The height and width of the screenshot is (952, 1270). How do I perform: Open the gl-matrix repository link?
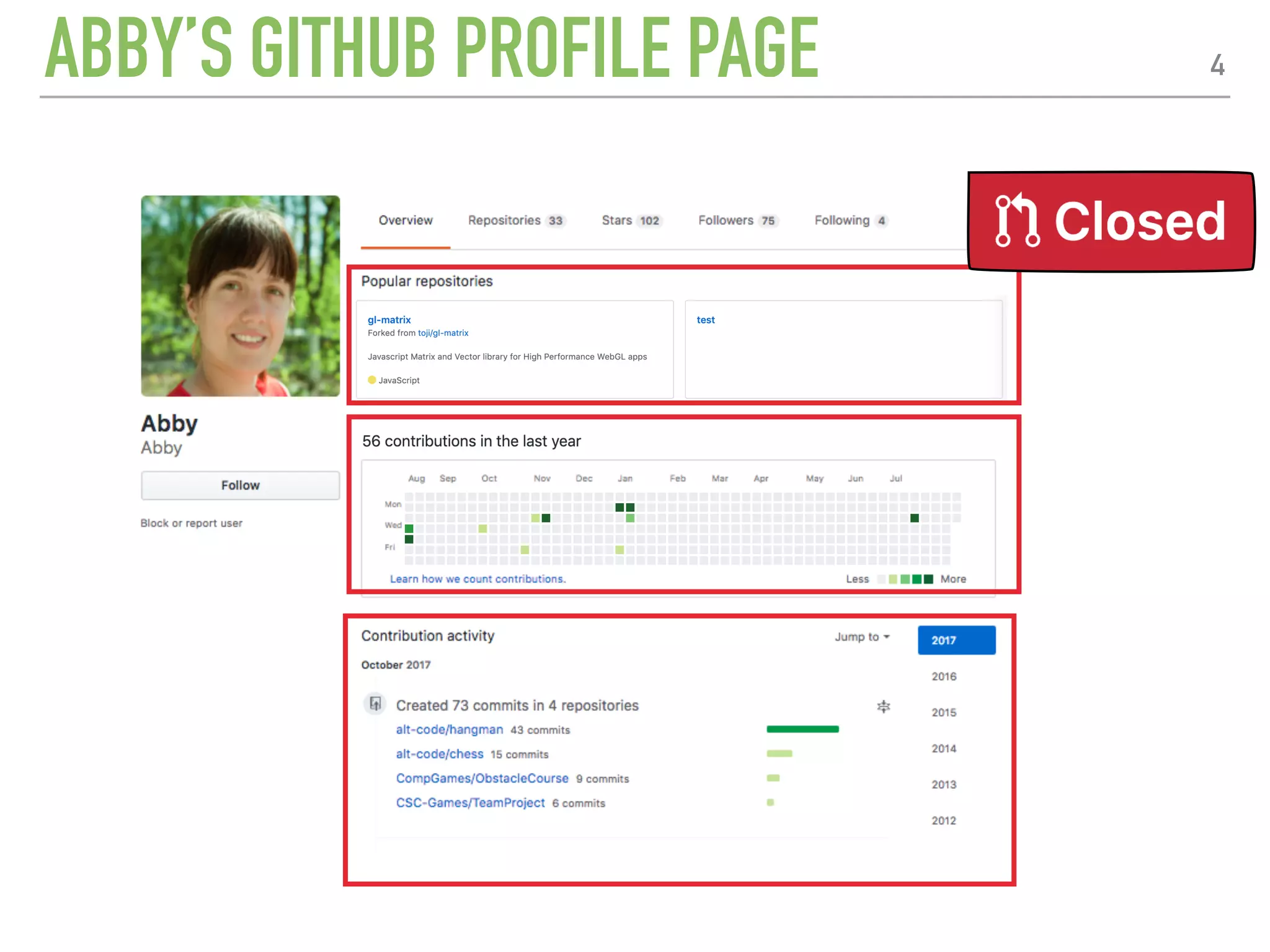tap(389, 320)
